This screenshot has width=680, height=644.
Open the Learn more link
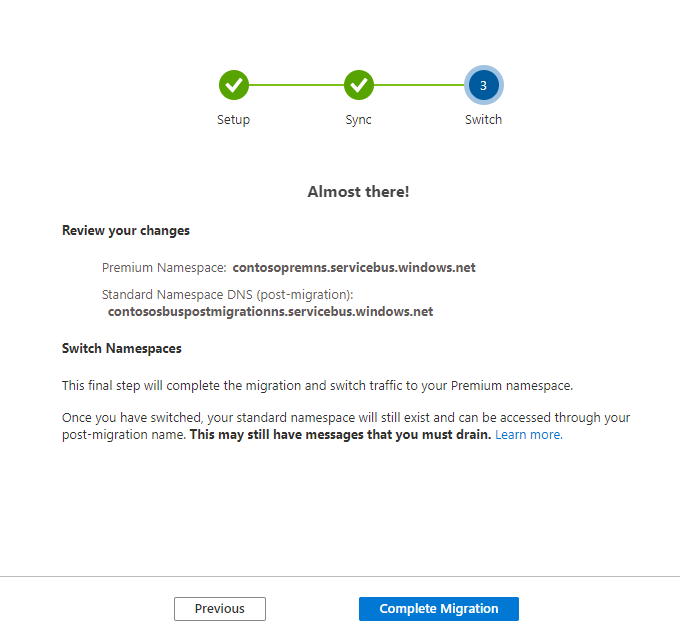point(529,435)
